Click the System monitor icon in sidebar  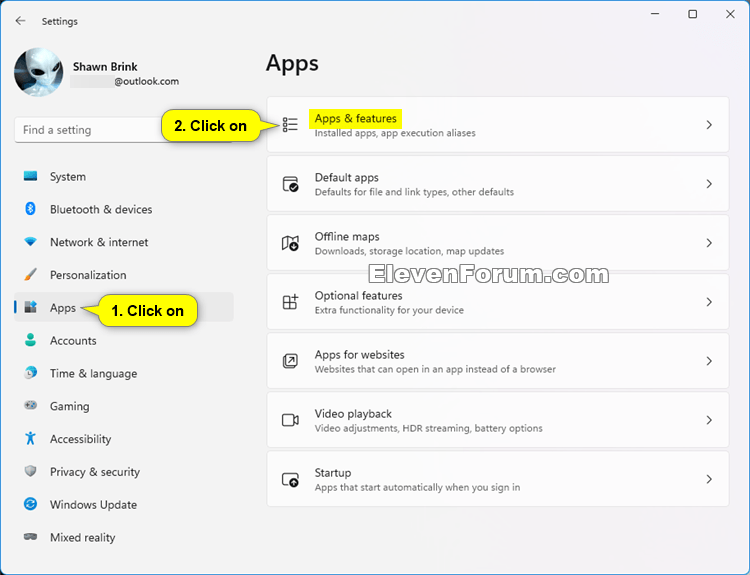30,176
